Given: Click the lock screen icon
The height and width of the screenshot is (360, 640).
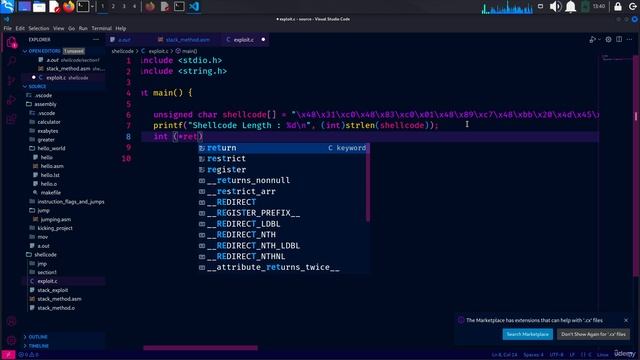Looking at the screenshot, I should (618, 7).
